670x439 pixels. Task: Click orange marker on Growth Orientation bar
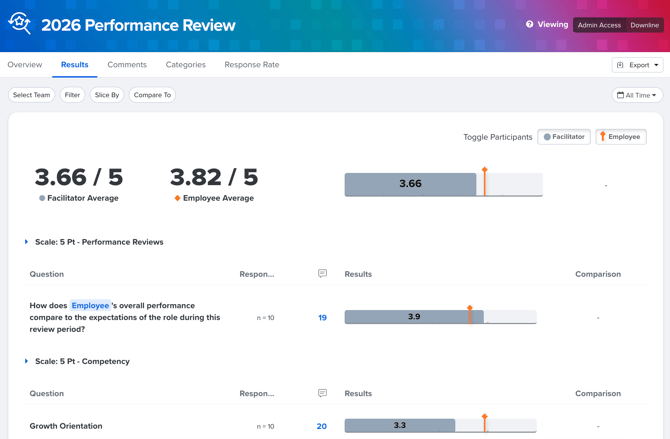coord(485,423)
